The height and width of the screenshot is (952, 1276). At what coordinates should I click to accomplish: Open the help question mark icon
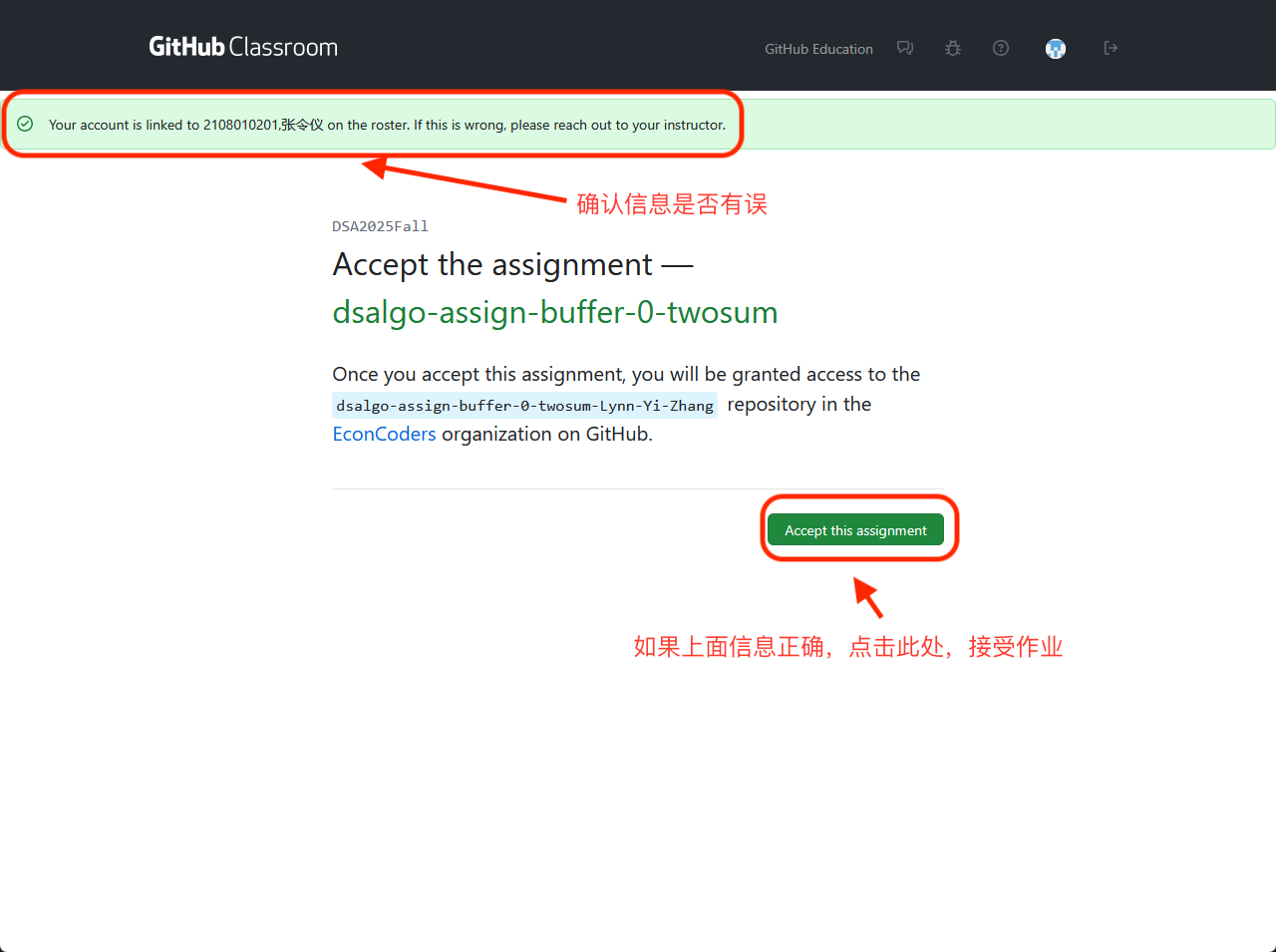[x=1001, y=48]
